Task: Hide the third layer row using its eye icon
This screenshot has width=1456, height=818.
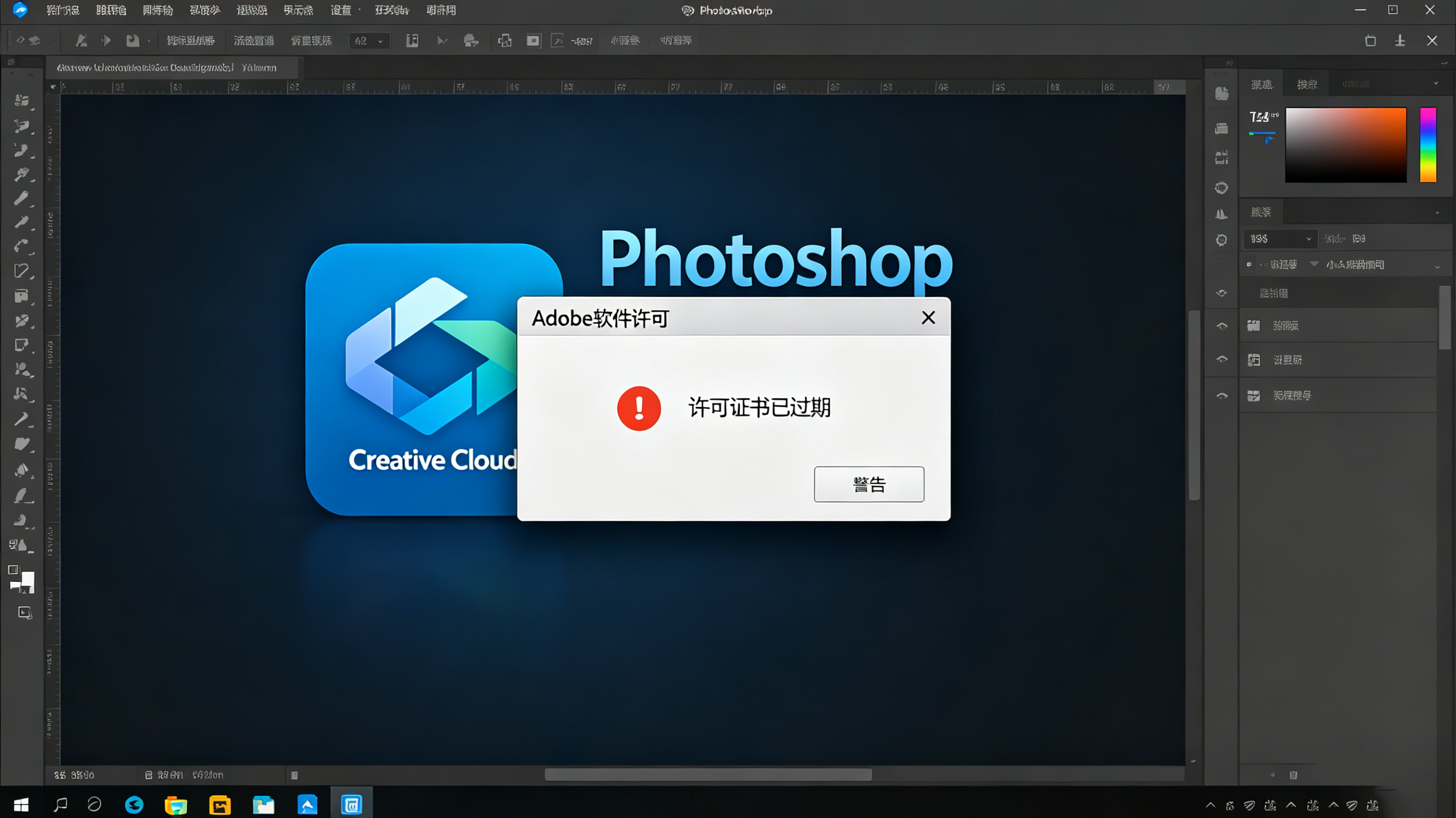Action: point(1222,396)
